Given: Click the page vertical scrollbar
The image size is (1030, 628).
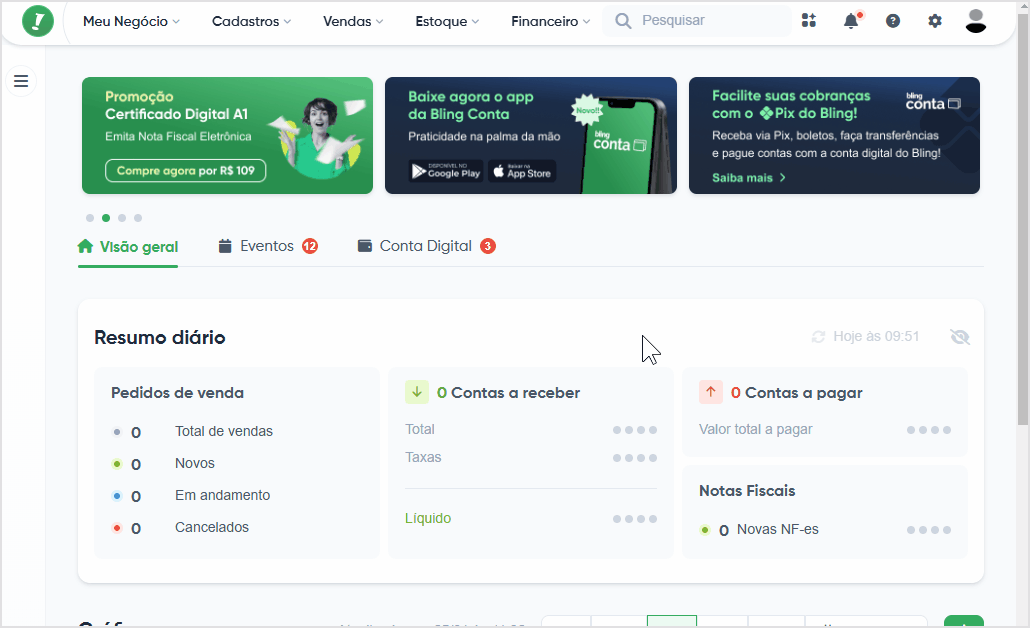Looking at the screenshot, I should [1023, 217].
